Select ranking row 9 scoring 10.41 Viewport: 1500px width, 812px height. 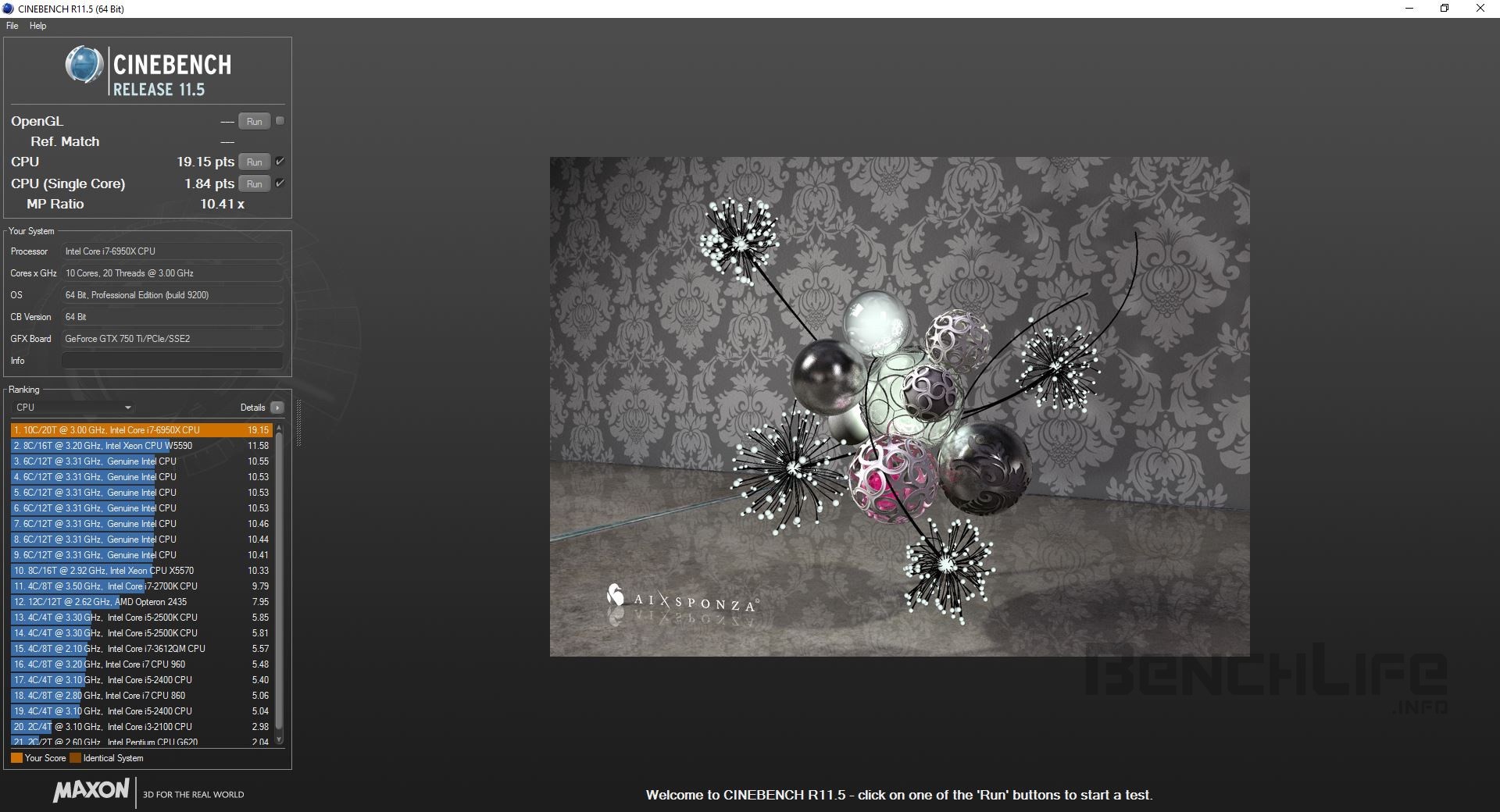(x=141, y=555)
